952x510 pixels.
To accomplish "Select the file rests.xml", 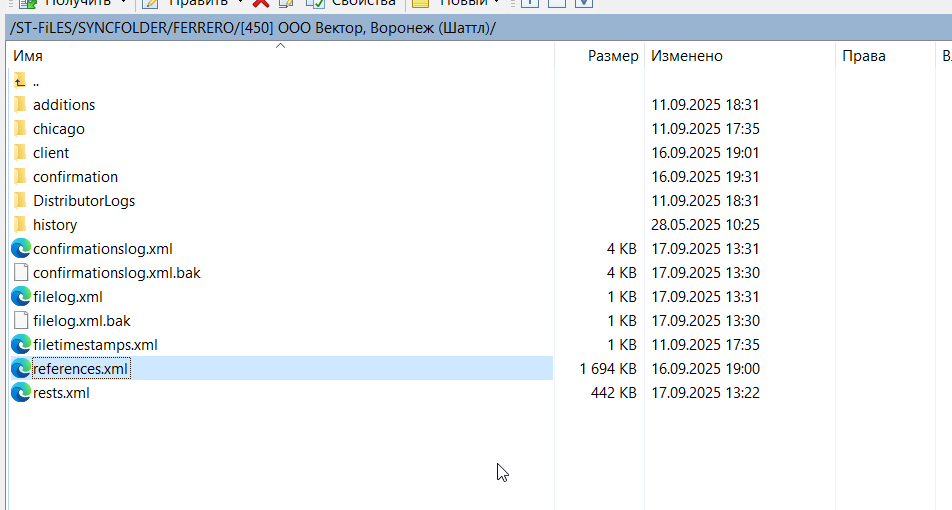I will pos(61,392).
